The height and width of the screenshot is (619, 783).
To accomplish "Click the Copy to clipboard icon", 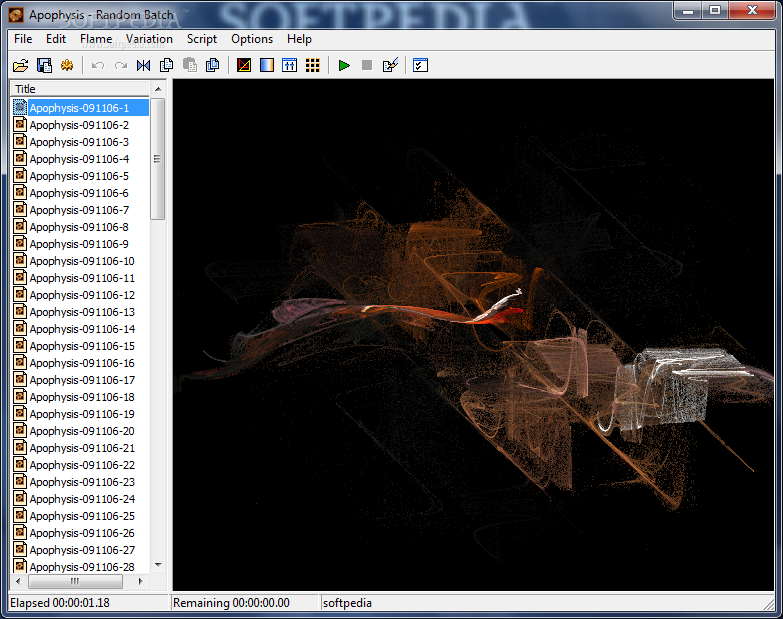I will (166, 65).
